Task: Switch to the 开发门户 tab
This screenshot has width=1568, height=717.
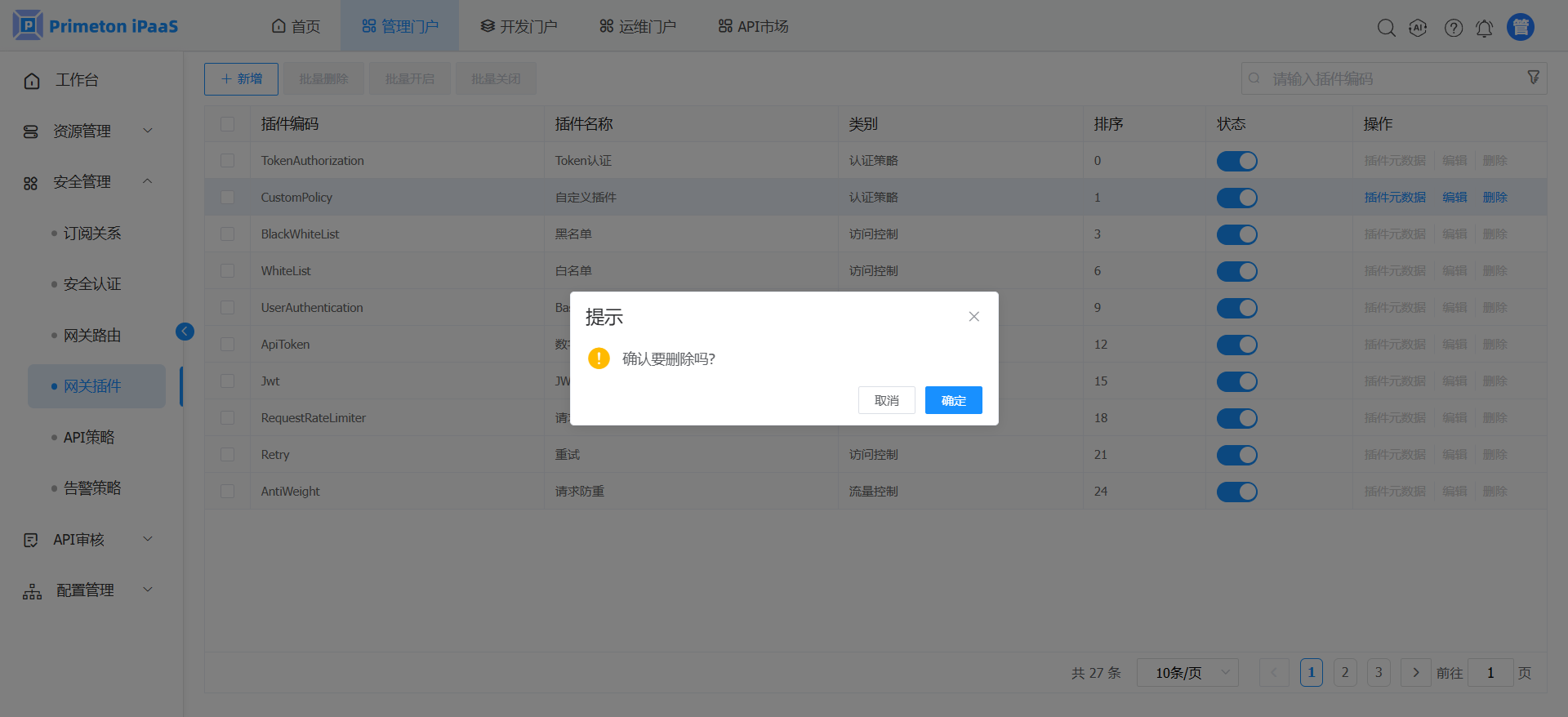Action: (x=519, y=27)
